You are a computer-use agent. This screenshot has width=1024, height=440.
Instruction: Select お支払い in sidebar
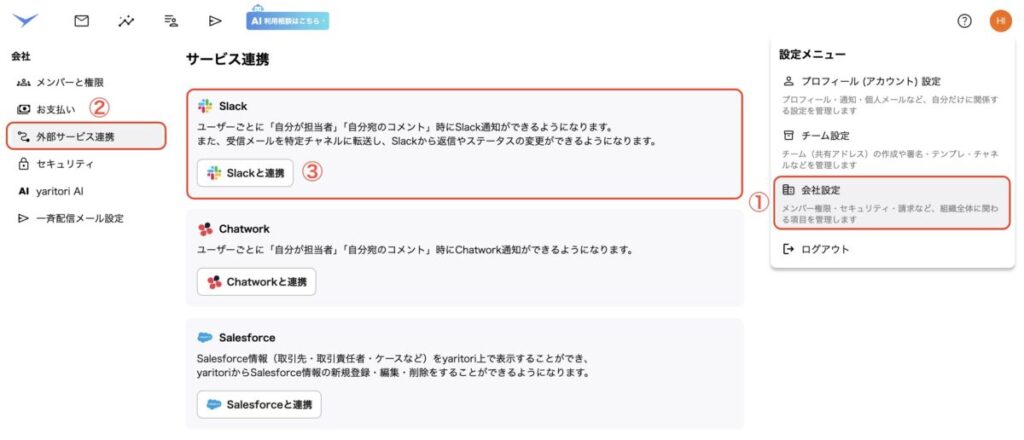tap(56, 108)
